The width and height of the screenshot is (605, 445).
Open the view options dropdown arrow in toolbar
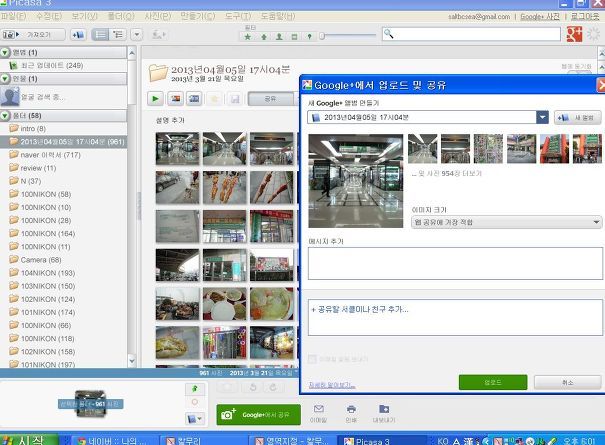137,35
